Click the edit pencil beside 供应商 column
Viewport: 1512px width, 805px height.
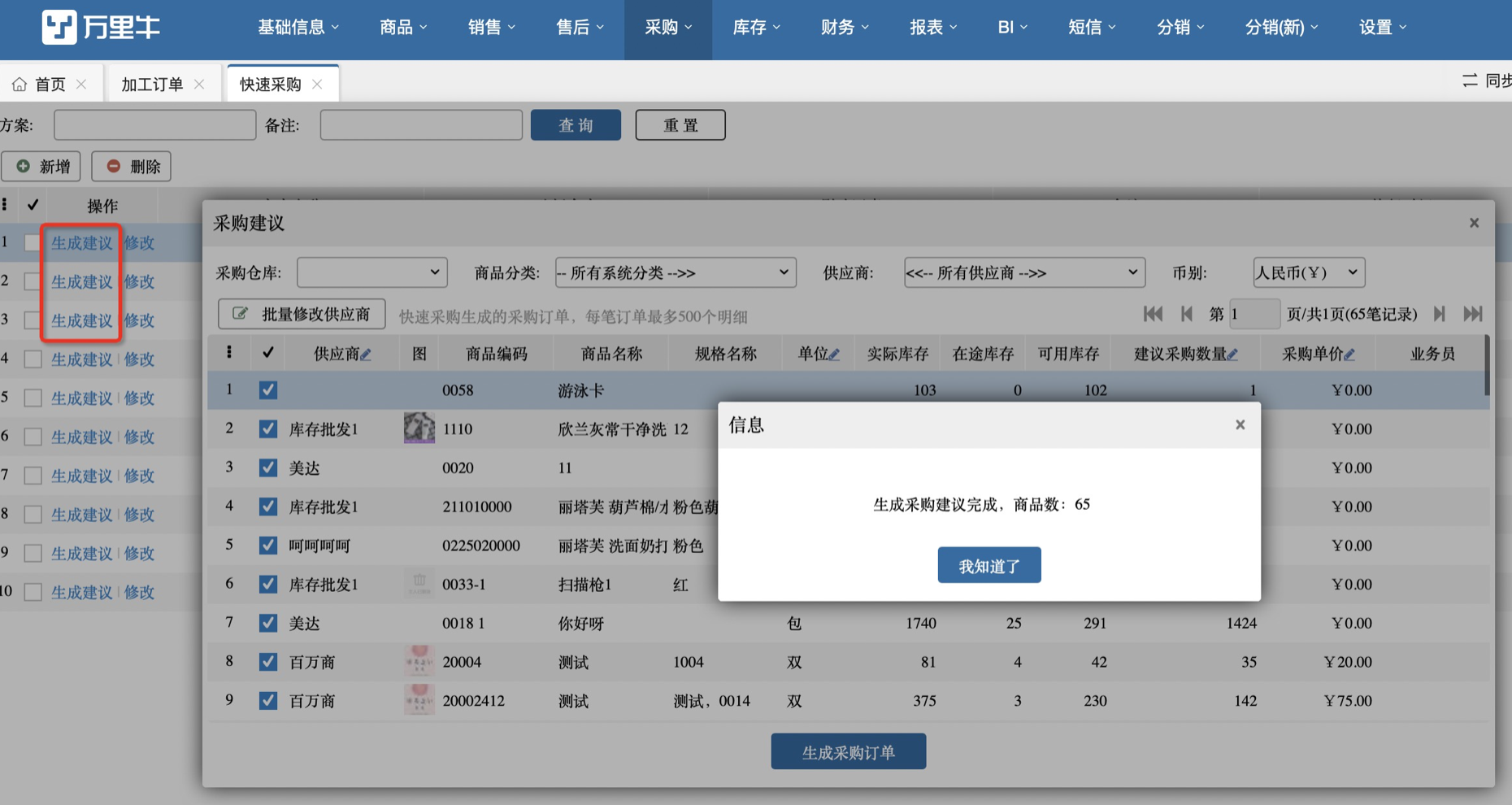click(x=366, y=355)
